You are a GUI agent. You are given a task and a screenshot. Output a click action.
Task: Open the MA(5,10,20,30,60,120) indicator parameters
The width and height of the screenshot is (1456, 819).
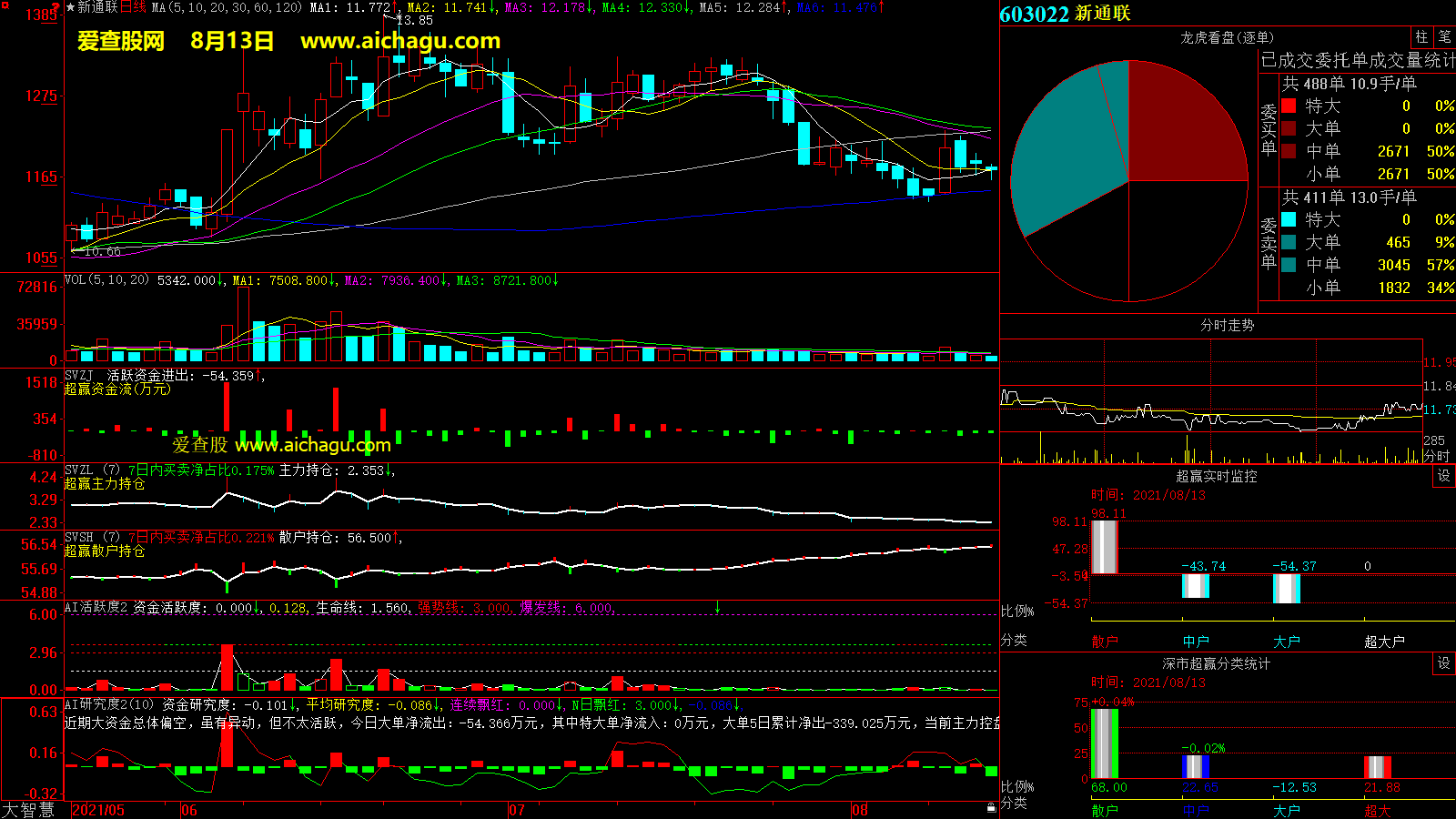227,7
